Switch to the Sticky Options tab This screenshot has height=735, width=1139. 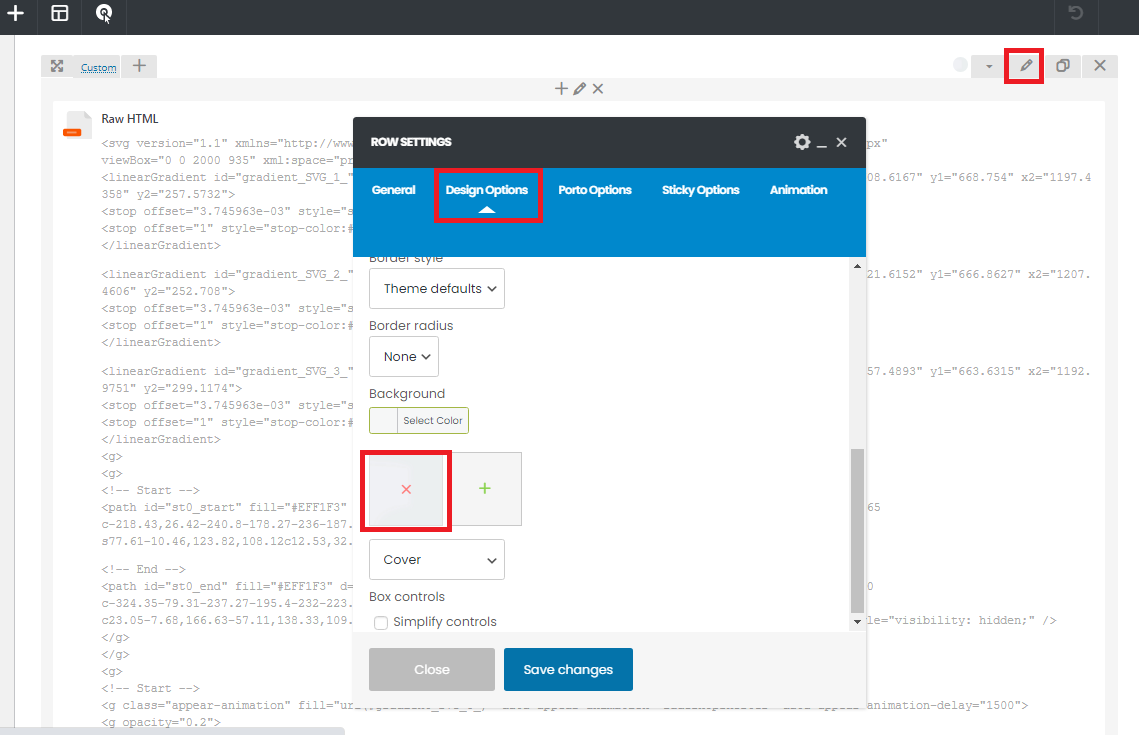(700, 190)
